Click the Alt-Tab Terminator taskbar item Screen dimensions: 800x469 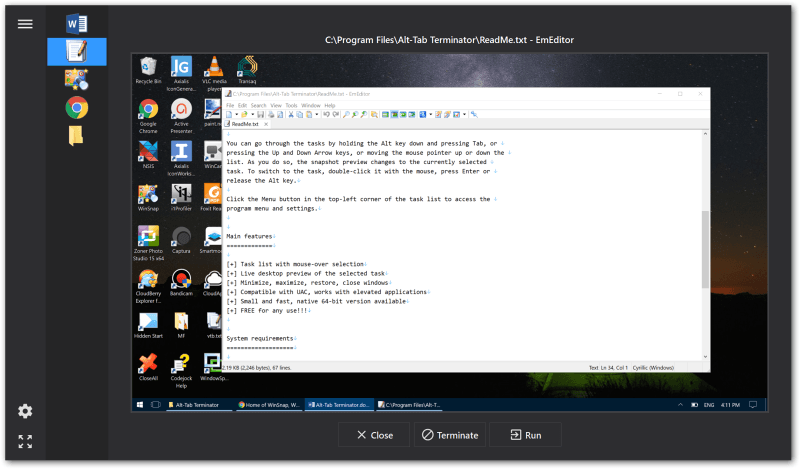click(x=197, y=405)
